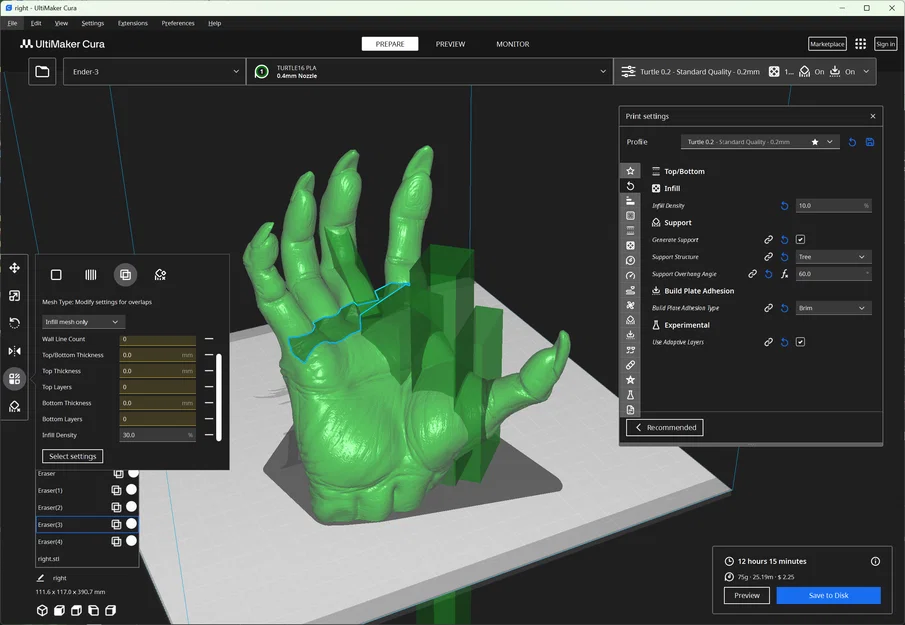This screenshot has height=625, width=905.
Task: Click Preview button beside Save to Disk
Action: point(747,596)
